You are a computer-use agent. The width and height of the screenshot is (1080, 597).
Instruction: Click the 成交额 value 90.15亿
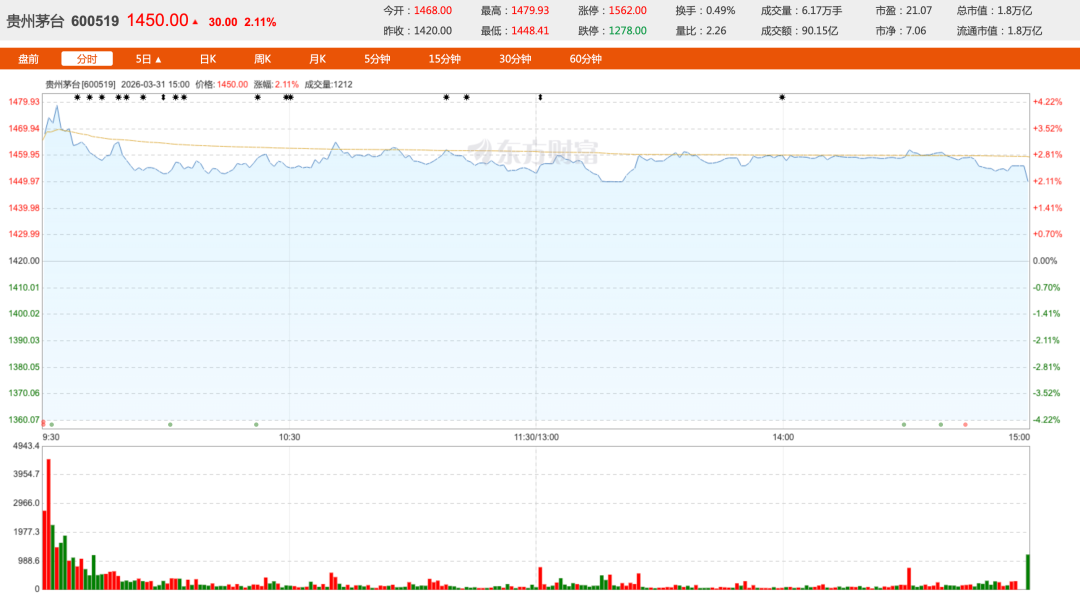pos(820,31)
